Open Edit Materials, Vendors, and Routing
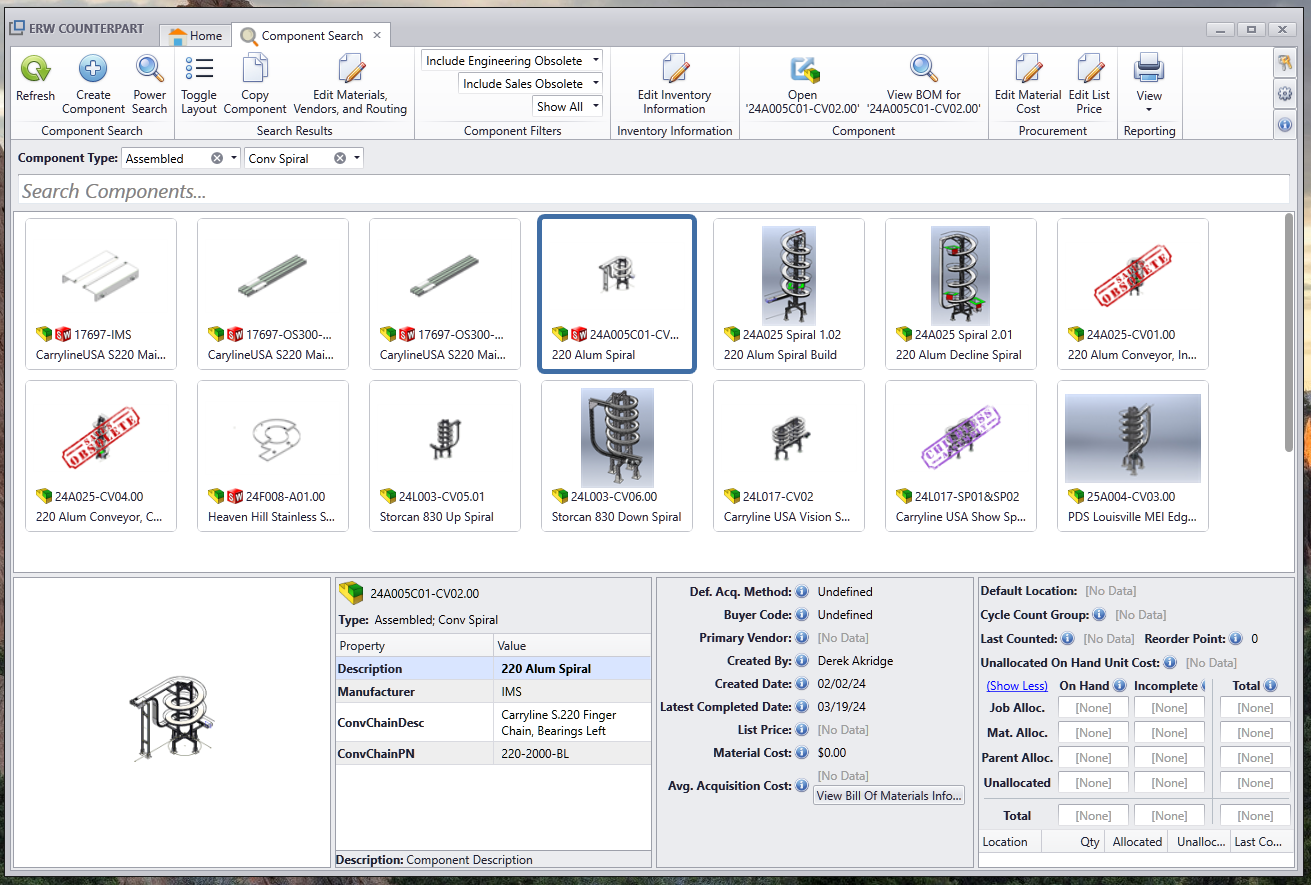 click(350, 70)
